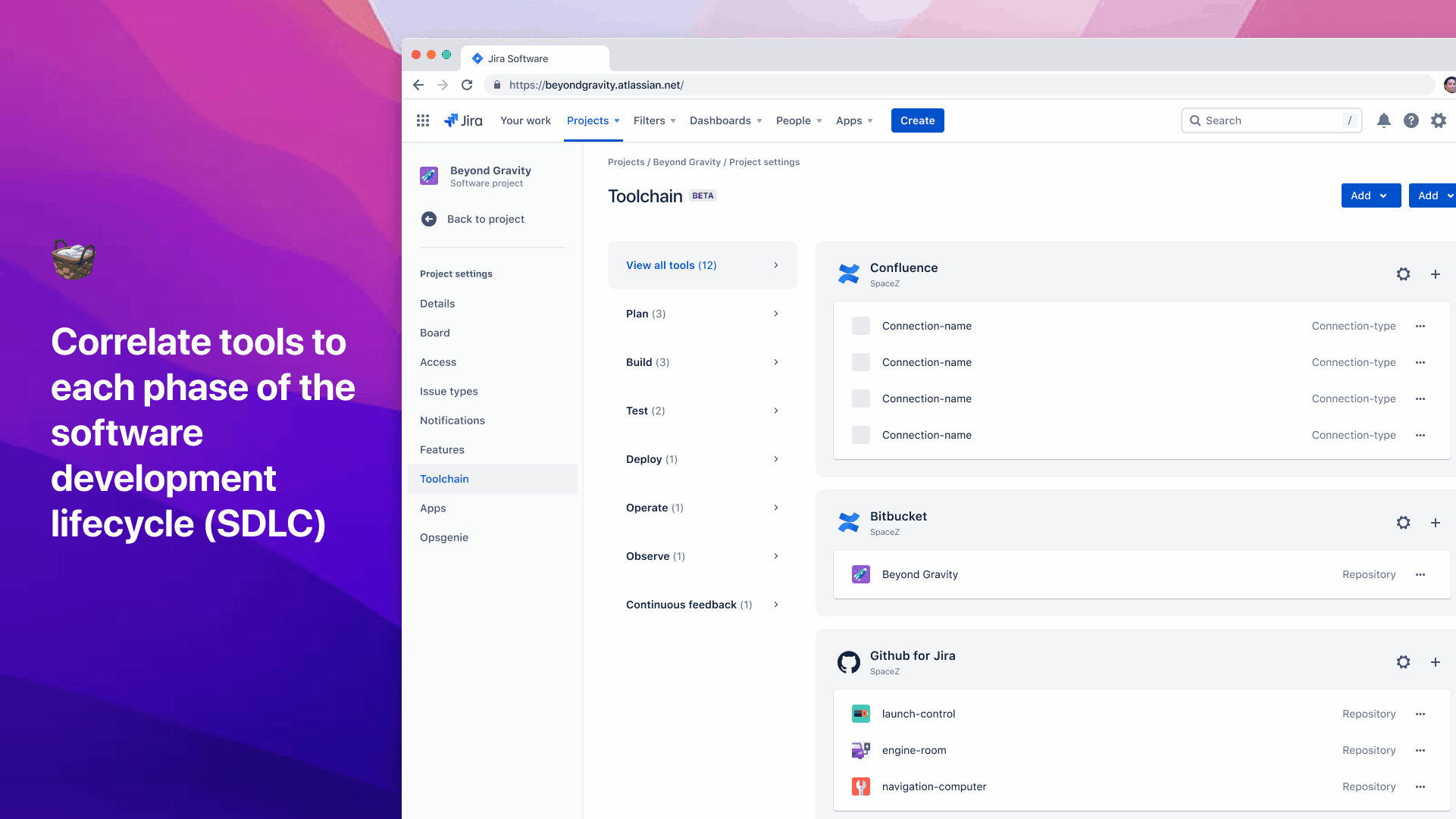Expand the Plan (3) phase
1456x819 pixels.
702,314
